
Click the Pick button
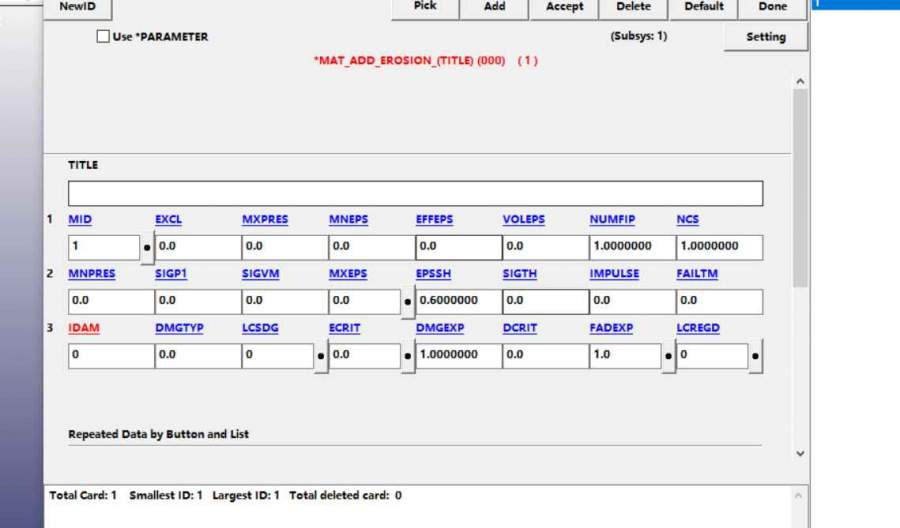coord(425,7)
